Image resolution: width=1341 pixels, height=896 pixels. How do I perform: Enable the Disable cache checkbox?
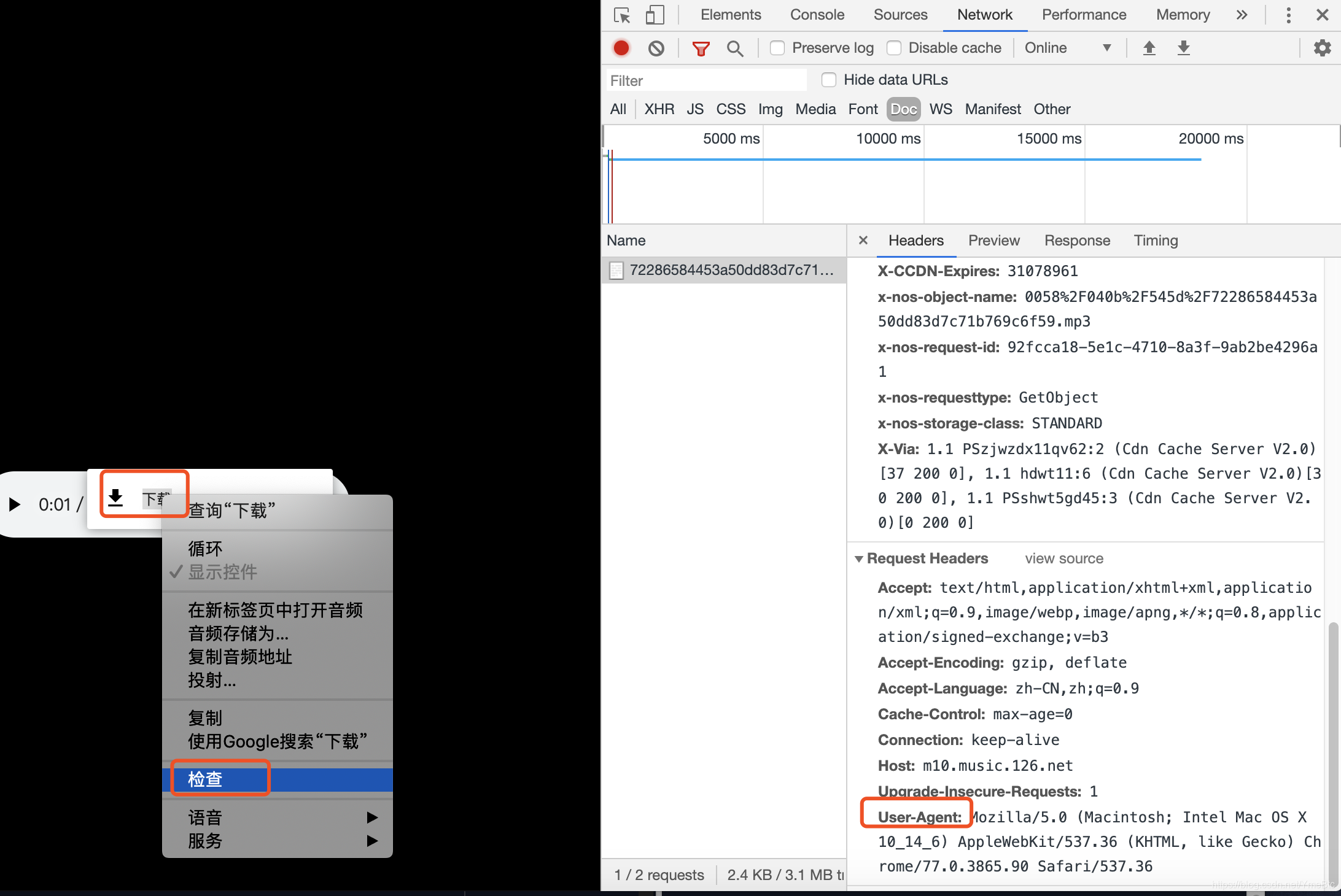(894, 48)
